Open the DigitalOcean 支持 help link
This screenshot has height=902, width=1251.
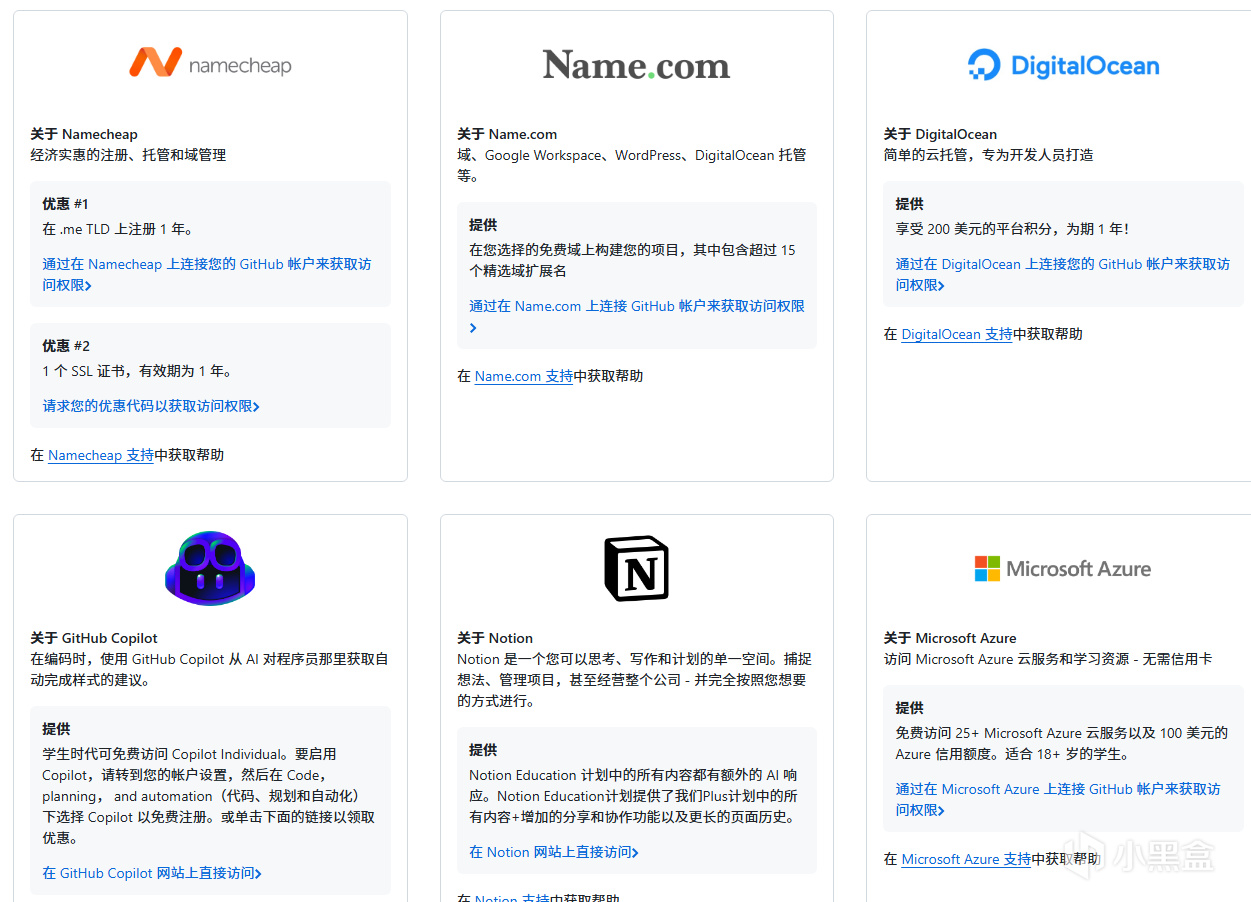(957, 334)
